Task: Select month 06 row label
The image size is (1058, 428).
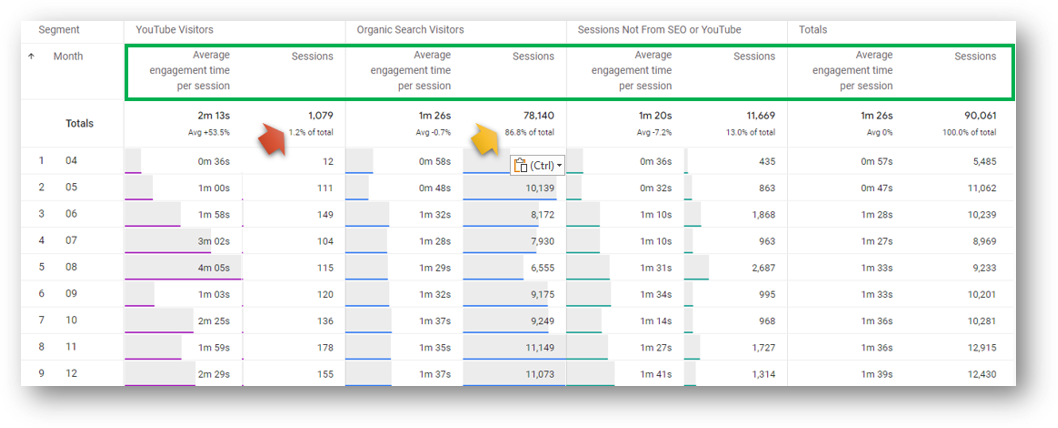Action: (x=72, y=214)
